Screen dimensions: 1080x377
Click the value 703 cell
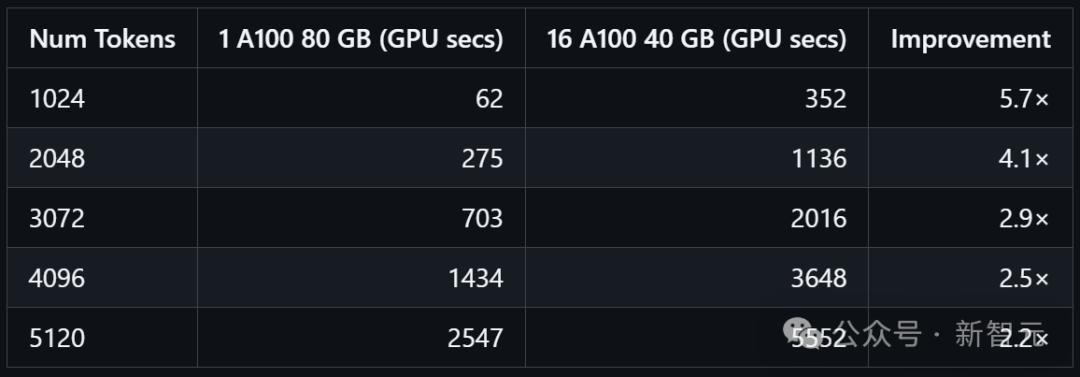pyautogui.click(x=361, y=218)
